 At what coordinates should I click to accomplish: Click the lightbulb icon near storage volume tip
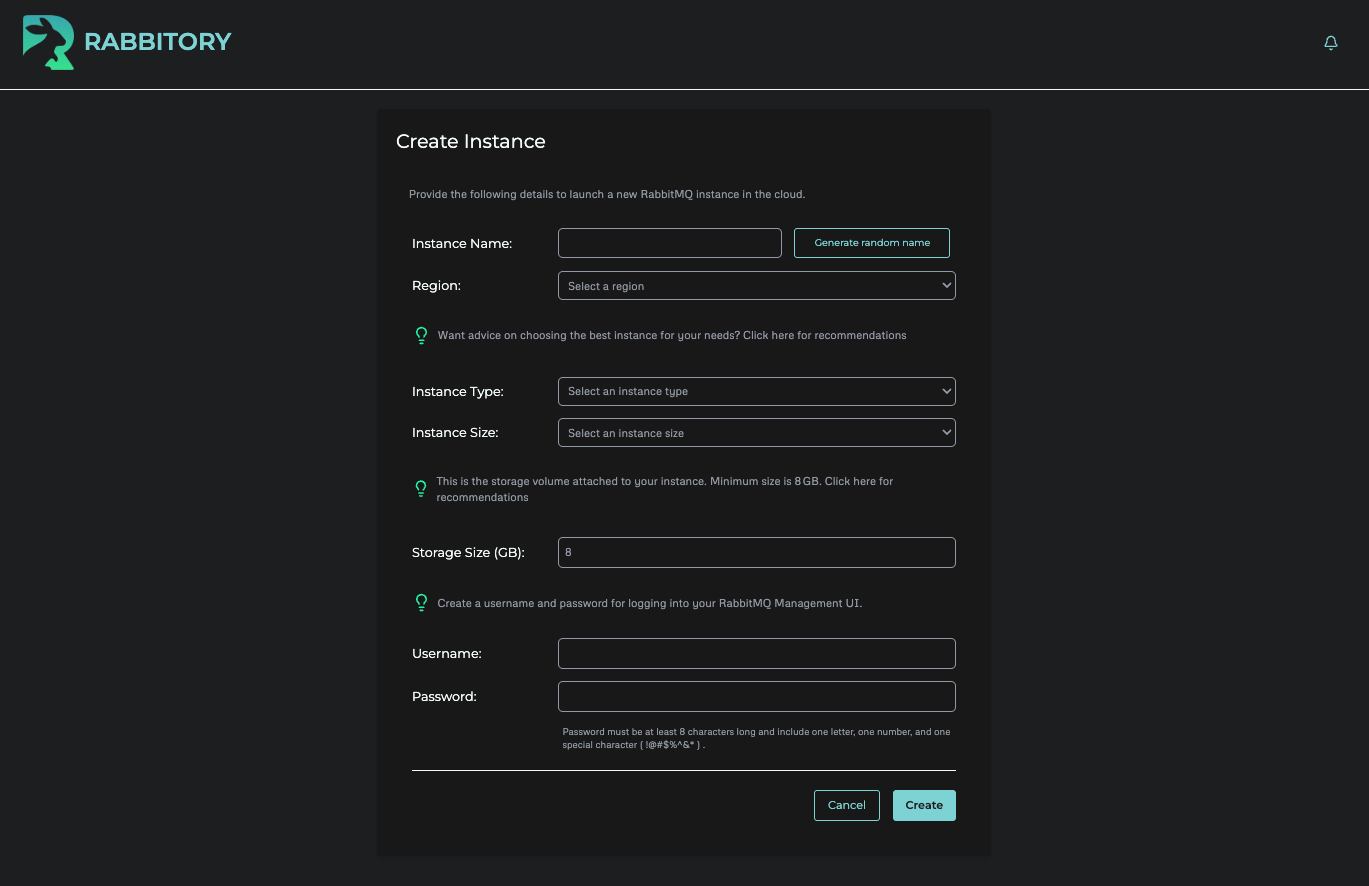pos(421,489)
